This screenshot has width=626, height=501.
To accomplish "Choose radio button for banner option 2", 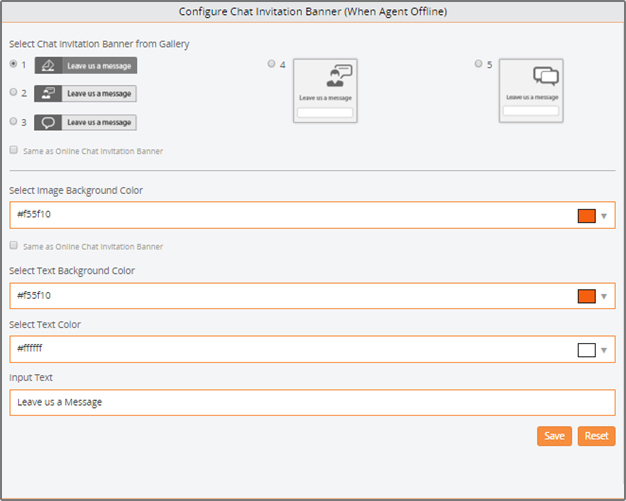I will (x=14, y=92).
